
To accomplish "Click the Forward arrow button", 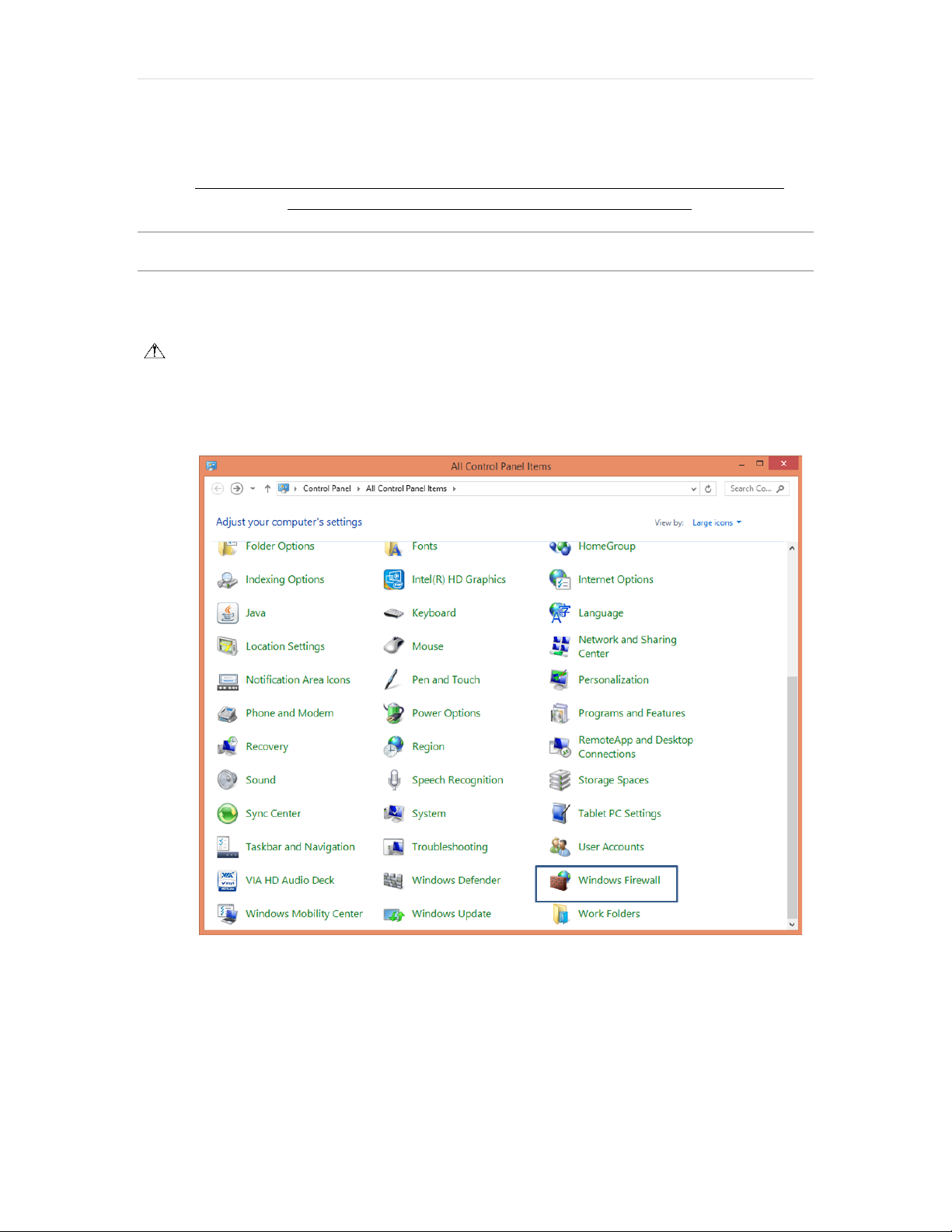I will point(237,489).
